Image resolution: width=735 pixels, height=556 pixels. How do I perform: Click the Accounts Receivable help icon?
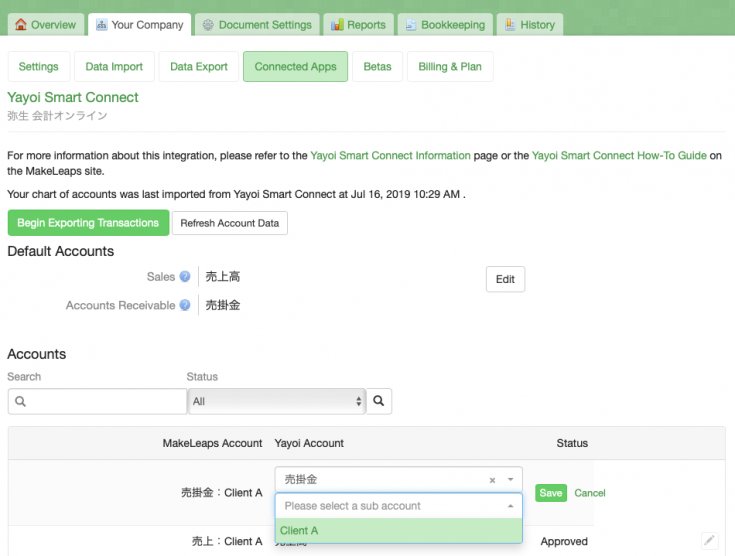(185, 305)
